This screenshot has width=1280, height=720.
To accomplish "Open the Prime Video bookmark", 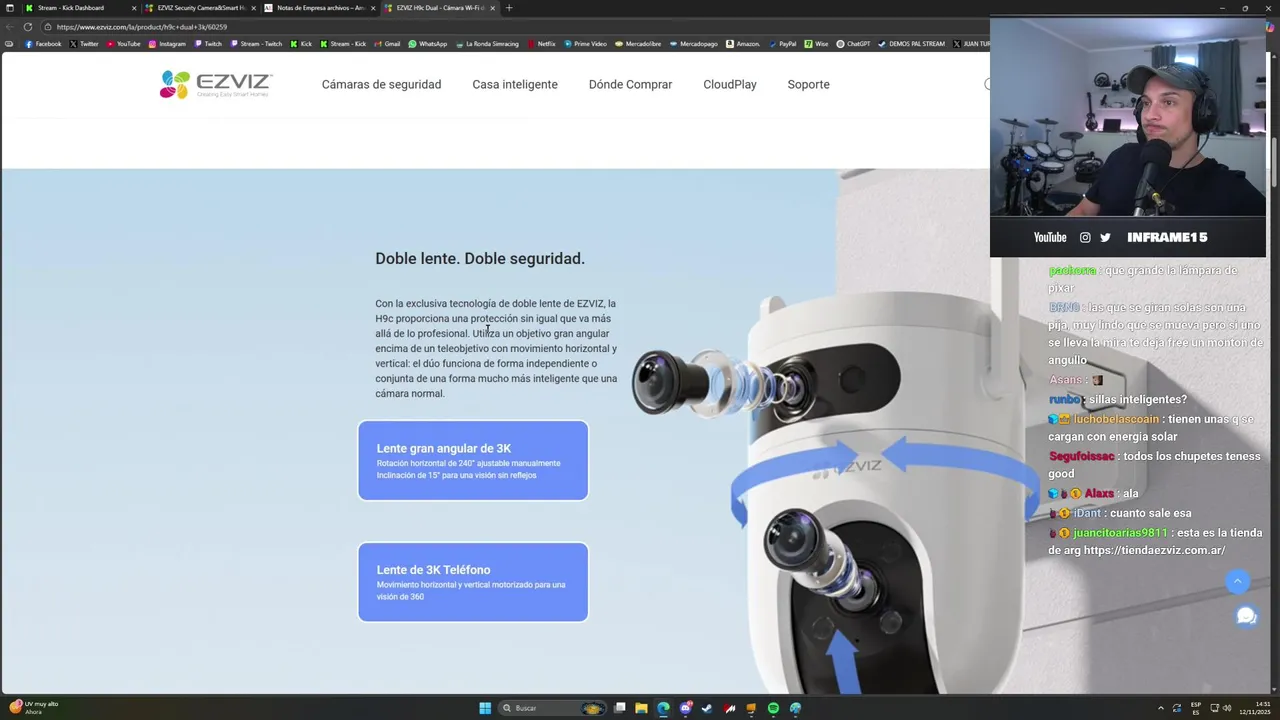I will coord(585,44).
